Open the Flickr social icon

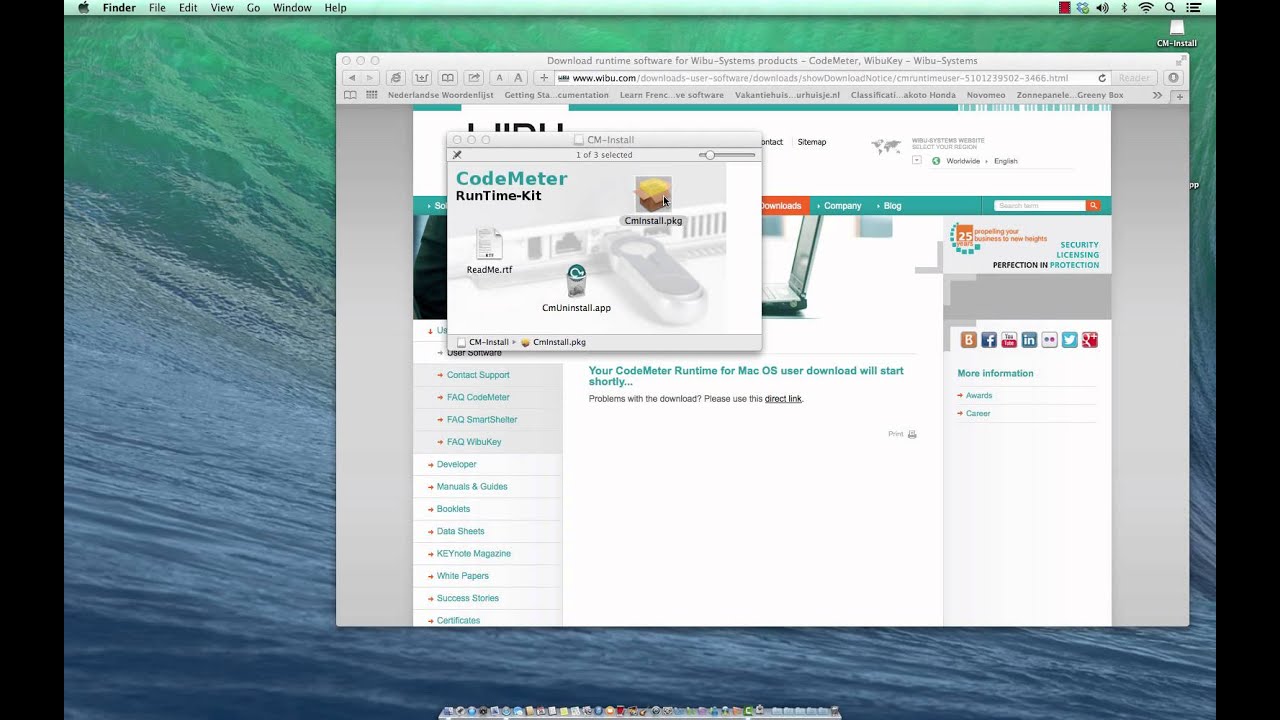coord(1049,340)
